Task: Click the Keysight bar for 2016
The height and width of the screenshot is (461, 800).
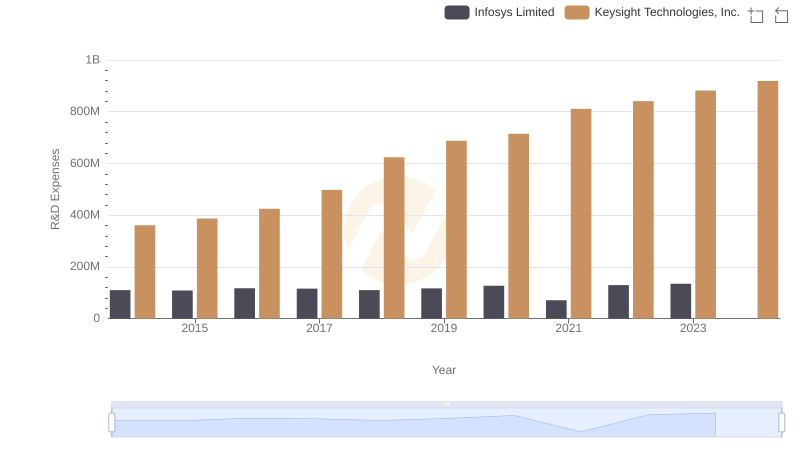Action: pos(269,264)
